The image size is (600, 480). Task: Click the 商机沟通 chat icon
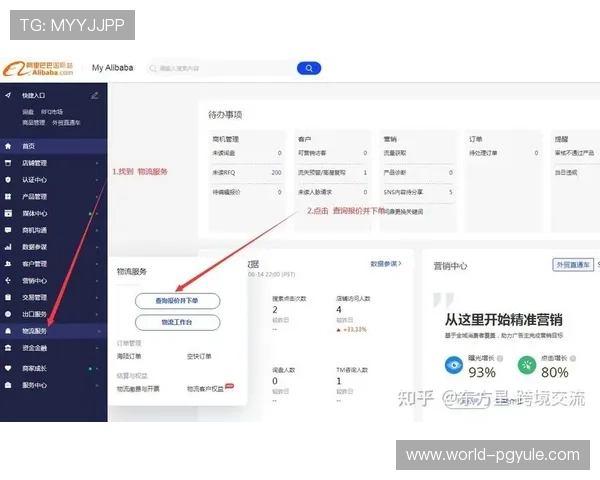coord(8,230)
